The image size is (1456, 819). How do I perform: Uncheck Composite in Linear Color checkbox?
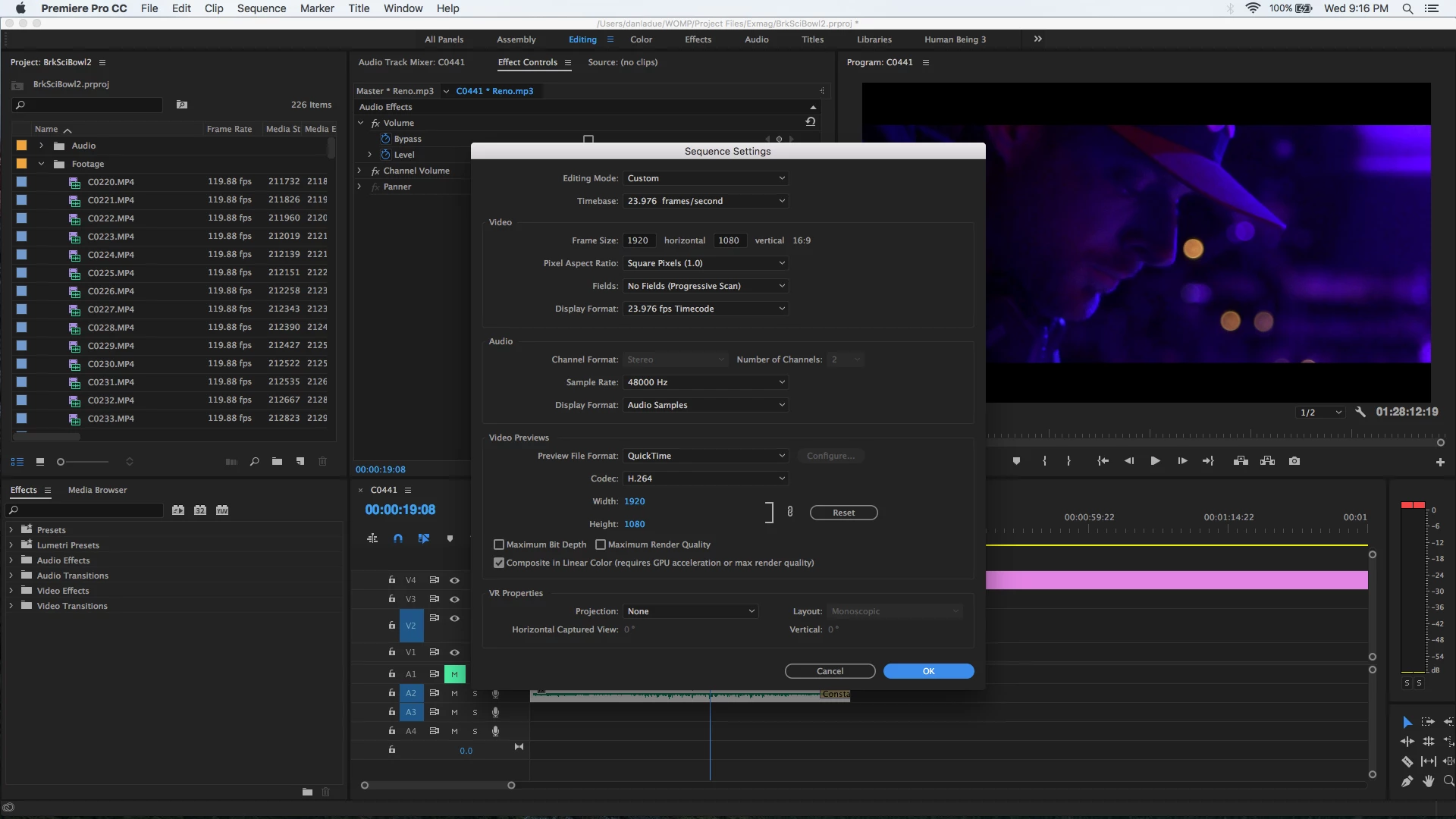499,563
